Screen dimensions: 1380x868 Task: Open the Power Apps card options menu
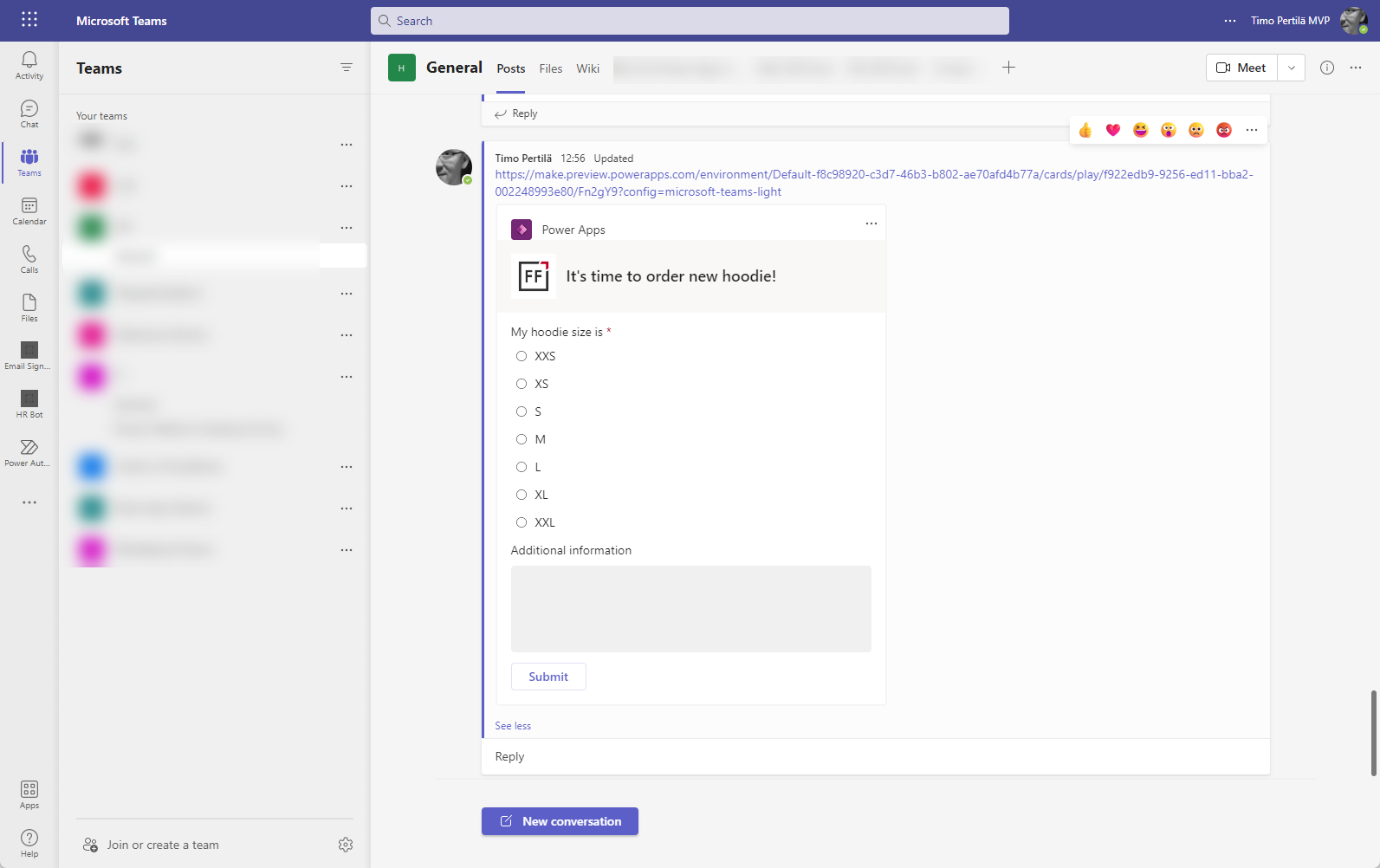pyautogui.click(x=871, y=223)
